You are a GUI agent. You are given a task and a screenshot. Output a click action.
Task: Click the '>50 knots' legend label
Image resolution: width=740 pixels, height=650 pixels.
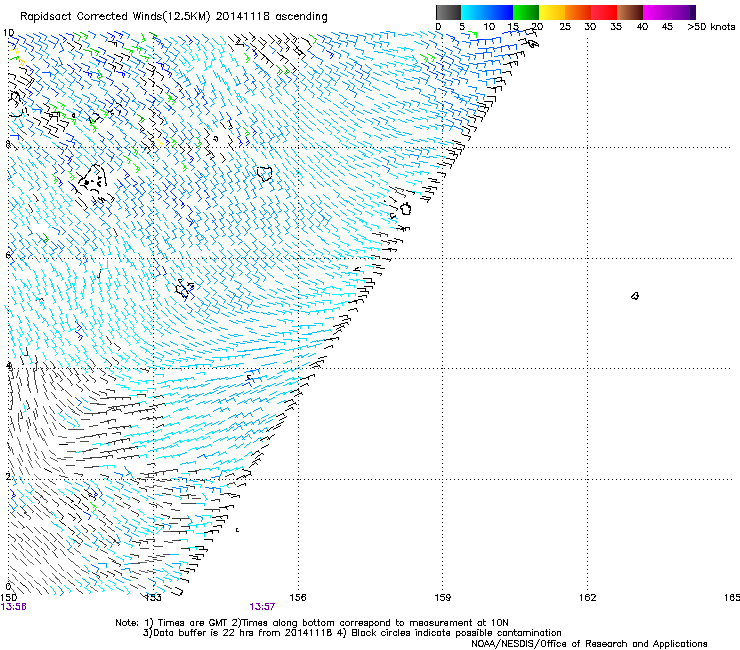pos(711,27)
